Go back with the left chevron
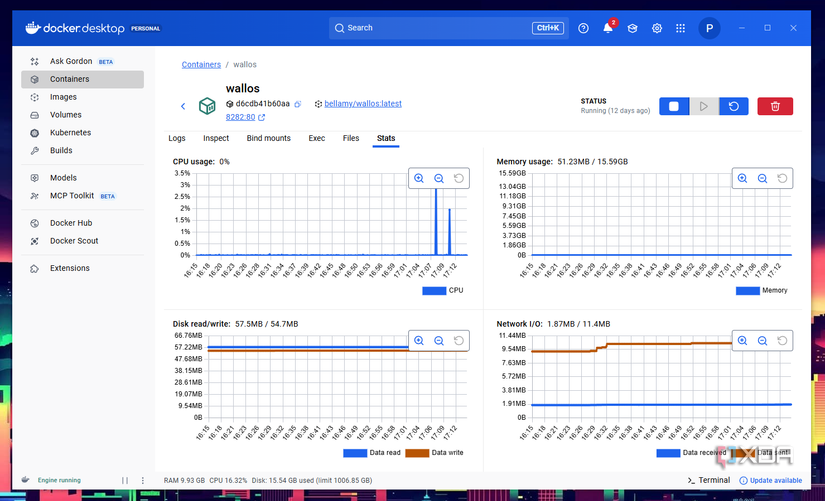The height and width of the screenshot is (501, 825). [x=183, y=106]
